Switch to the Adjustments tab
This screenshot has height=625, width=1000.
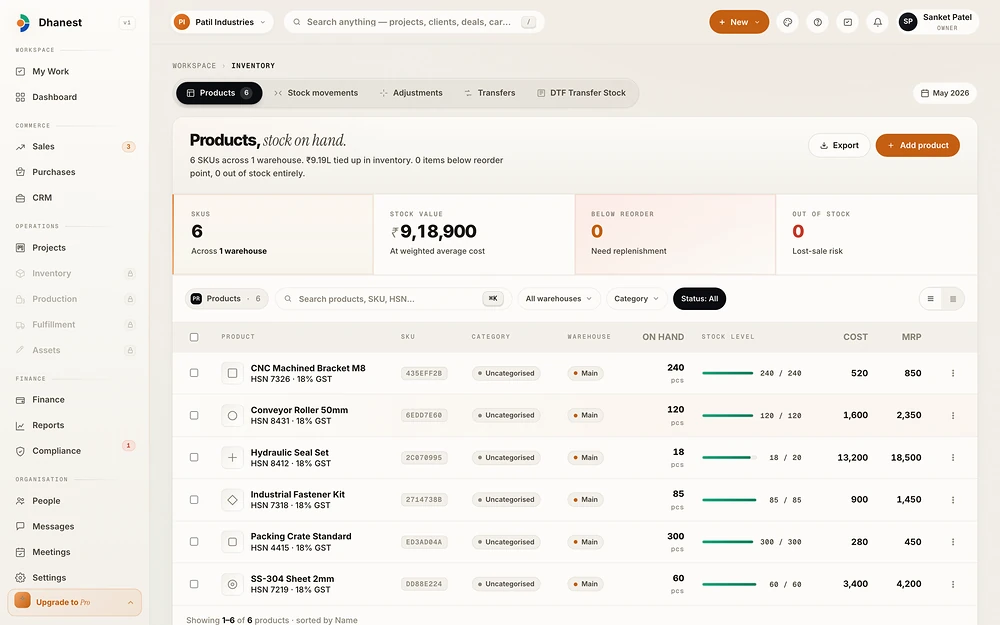(411, 93)
